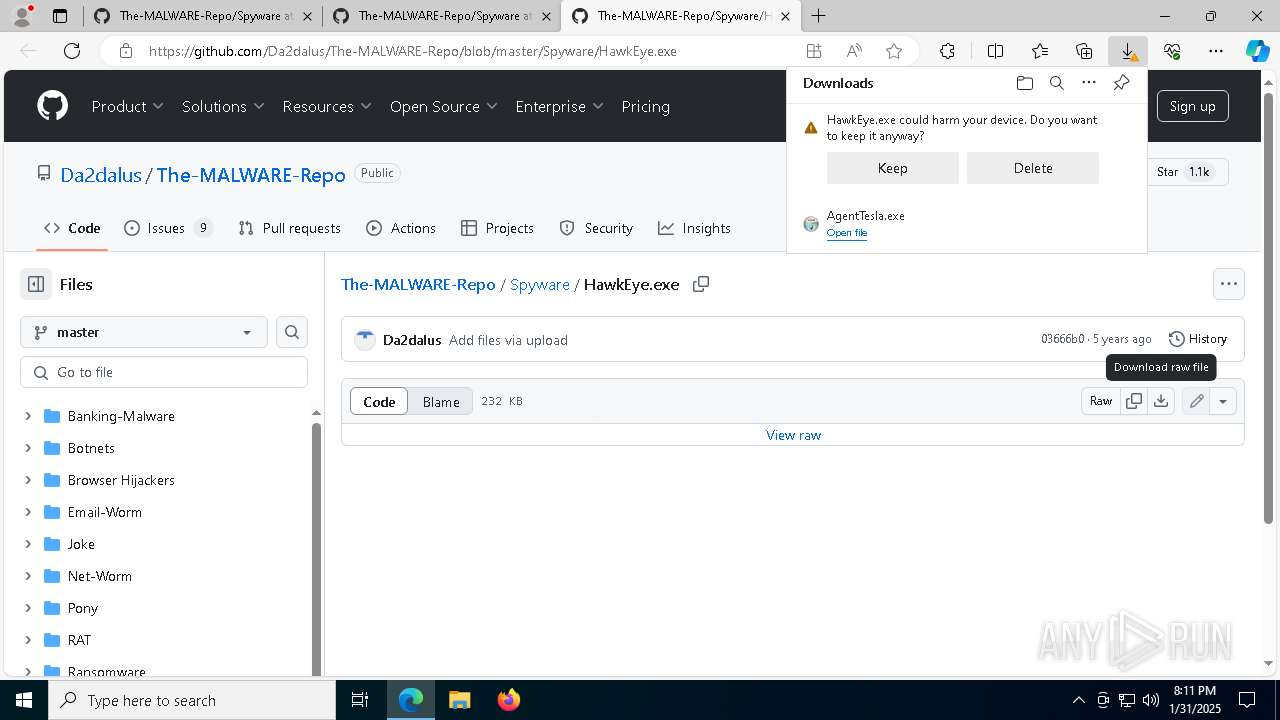Open the Code repository tab
Viewport: 1280px width, 720px height.
72,228
